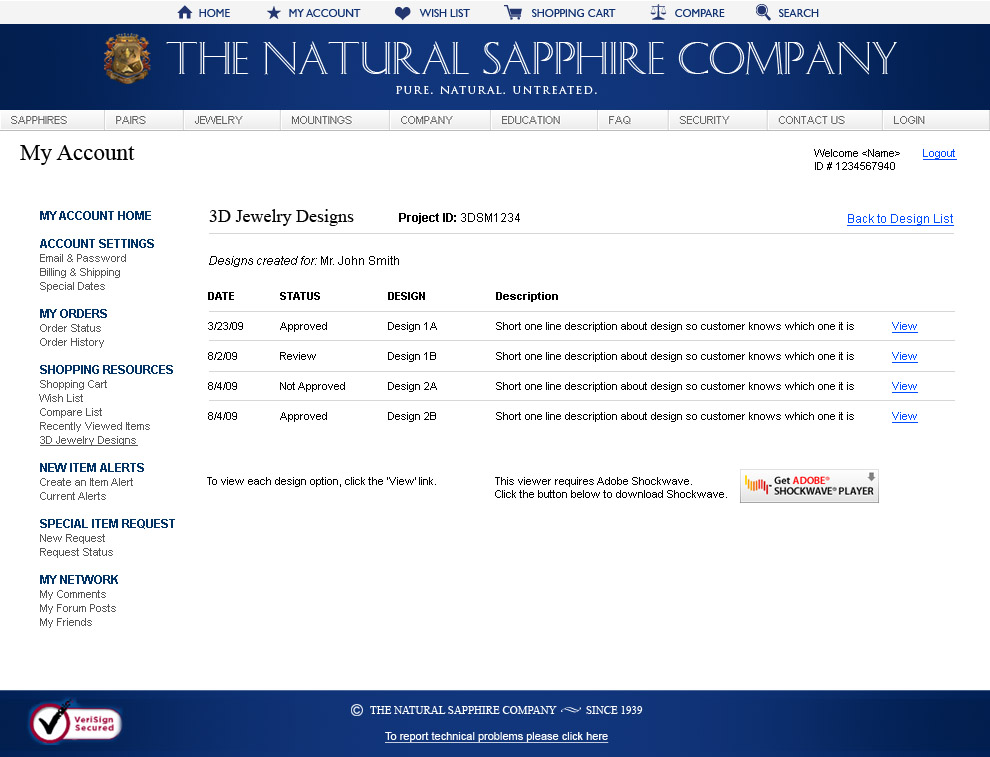Viewport: 990px width, 757px height.
Task: Open the Education menu
Action: 530,120
